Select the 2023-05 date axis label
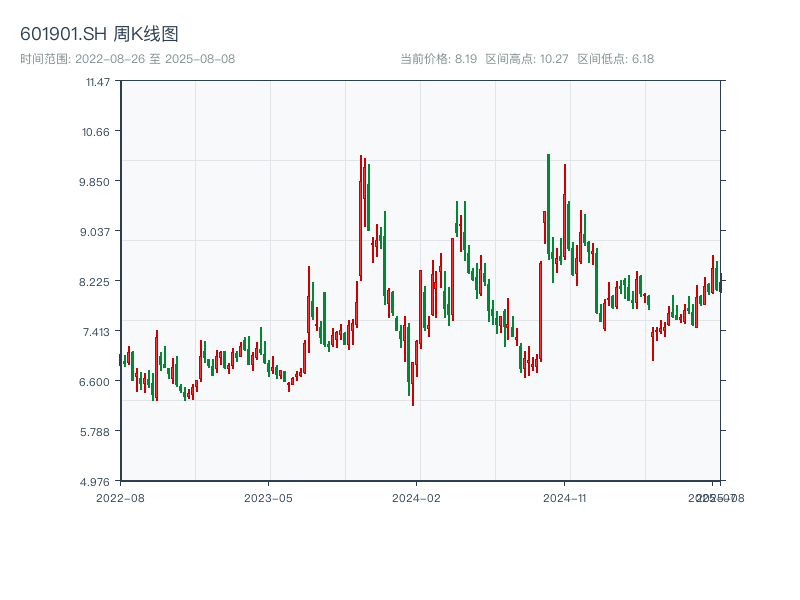This screenshot has width=800, height=600. pyautogui.click(x=268, y=497)
